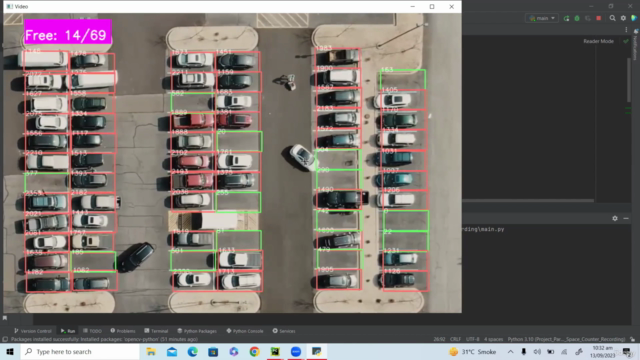Click green inspection checkmark in editor
The width and height of the screenshot is (640, 360).
click(x=626, y=41)
